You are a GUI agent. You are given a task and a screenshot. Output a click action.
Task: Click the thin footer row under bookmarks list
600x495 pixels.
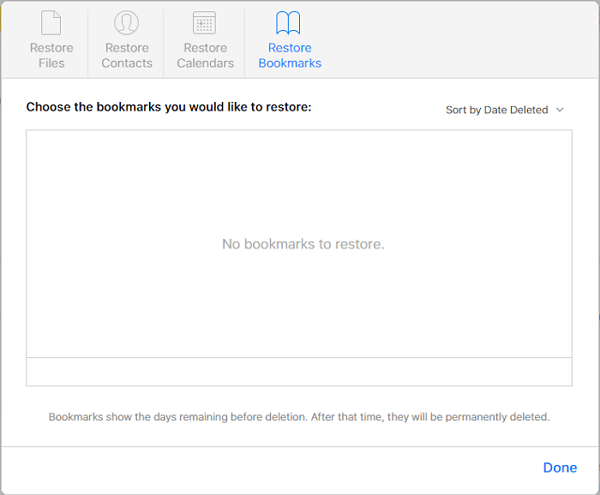tap(299, 371)
